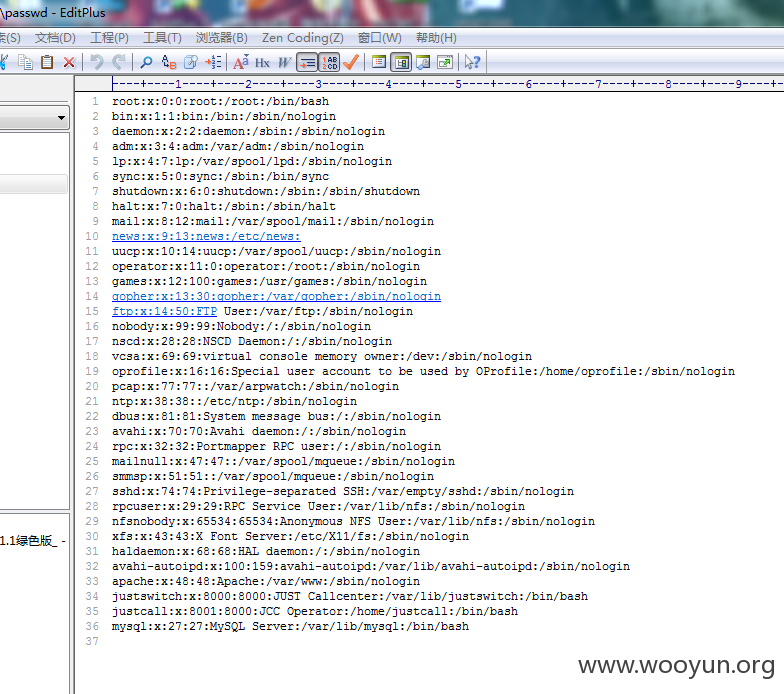The width and height of the screenshot is (784, 694).
Task: Toggle the document list window icon
Action: click(x=379, y=62)
